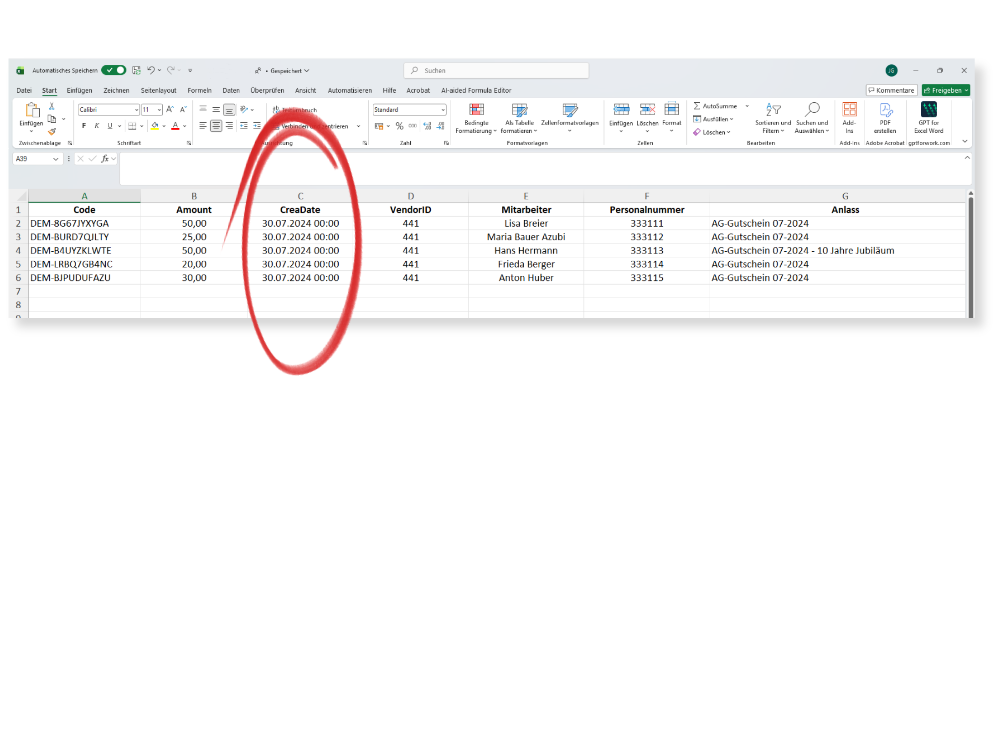Screen dimensions: 1000x750
Task: Expand the name box dropdown arrow
Action: (x=56, y=159)
